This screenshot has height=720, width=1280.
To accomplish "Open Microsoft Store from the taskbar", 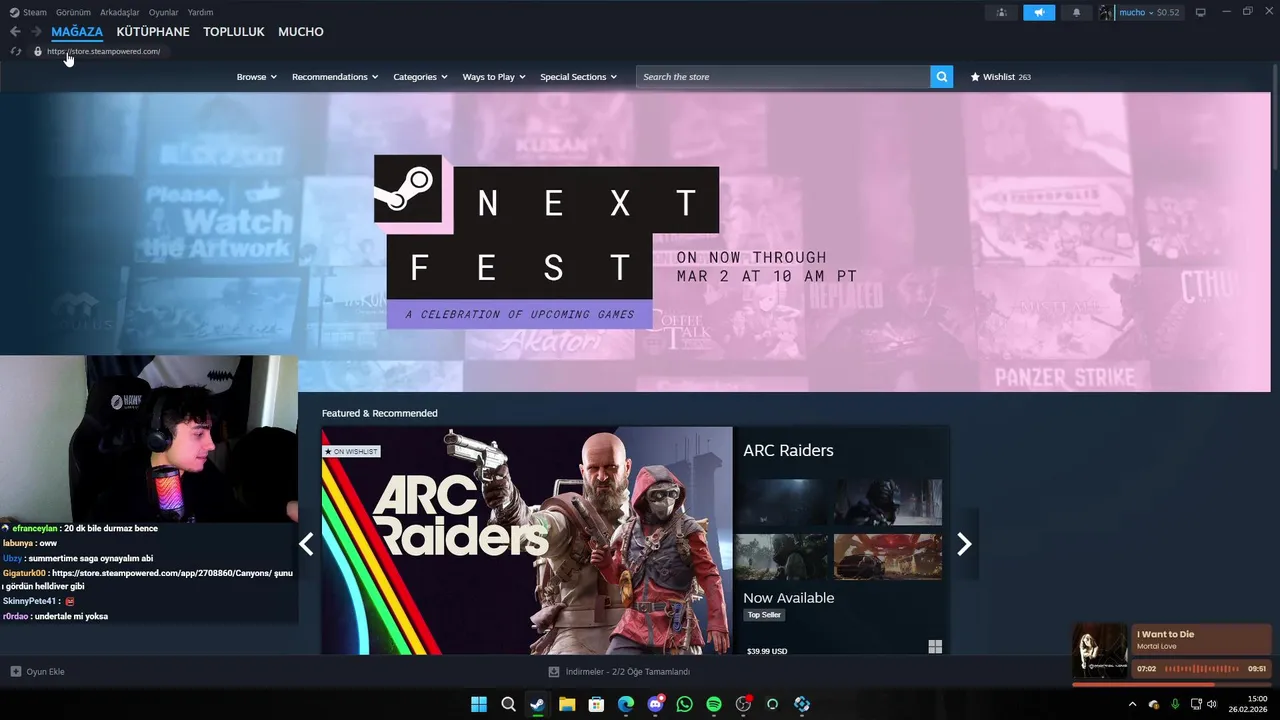I will 596,704.
